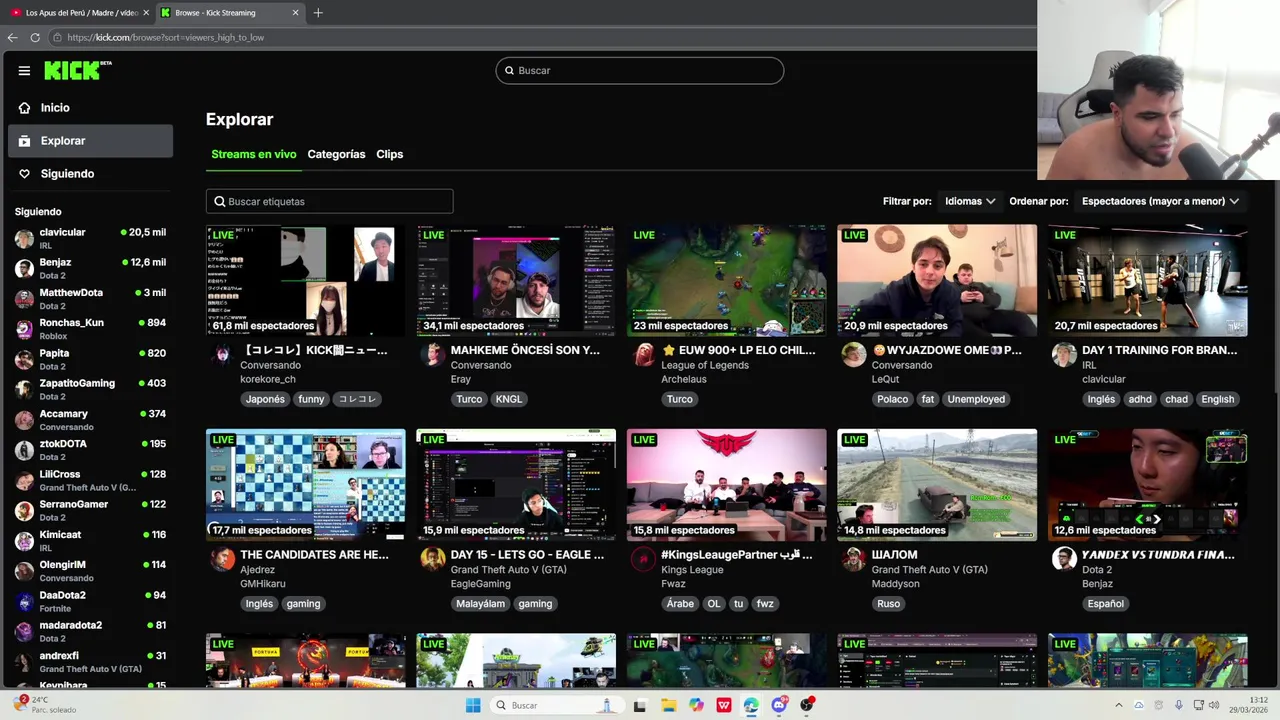Click the taskbar Buscar search box
Screen dimensions: 1280x720
[x=556, y=705]
